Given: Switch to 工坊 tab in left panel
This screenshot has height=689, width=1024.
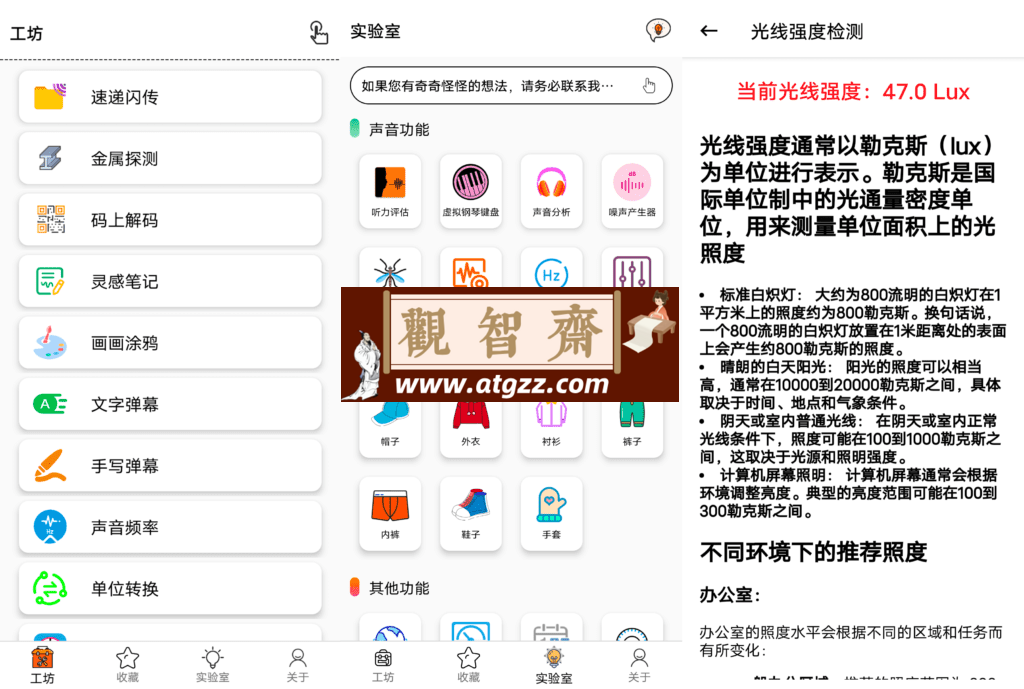Looking at the screenshot, I should (42, 665).
